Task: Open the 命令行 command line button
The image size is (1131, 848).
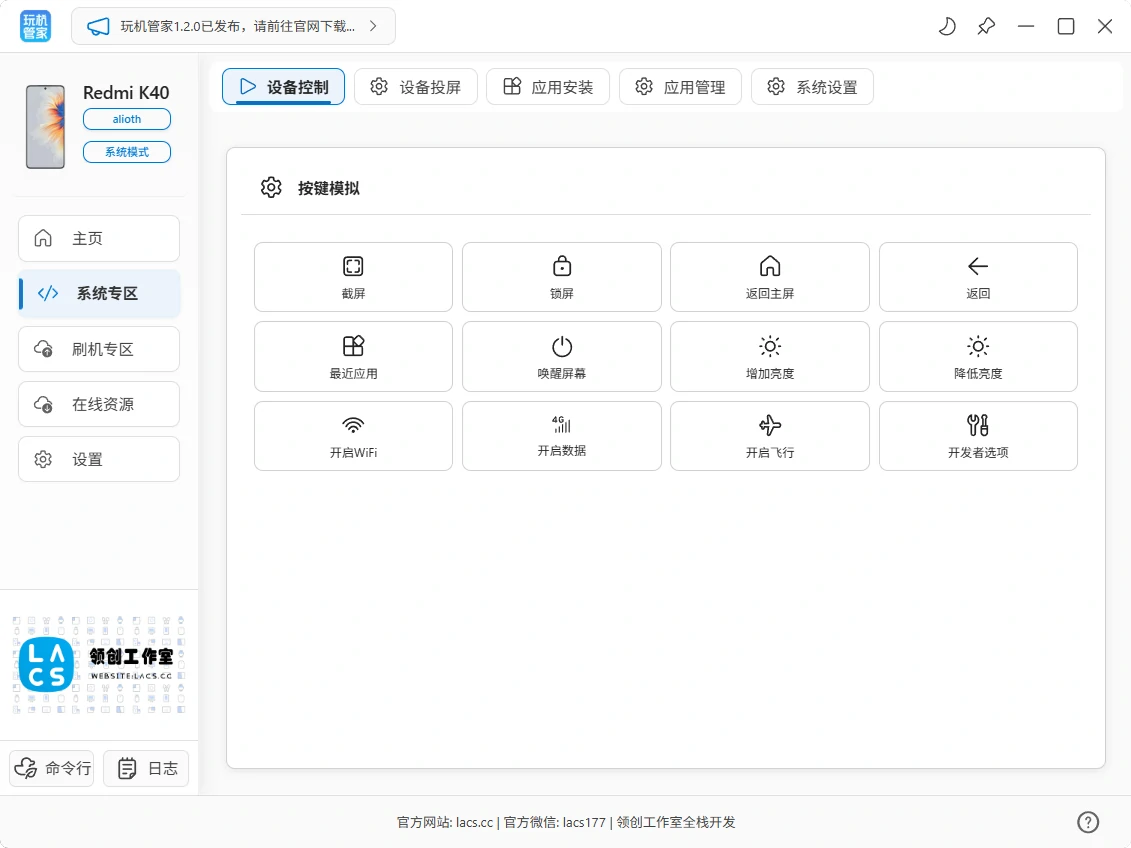Action: pos(52,768)
